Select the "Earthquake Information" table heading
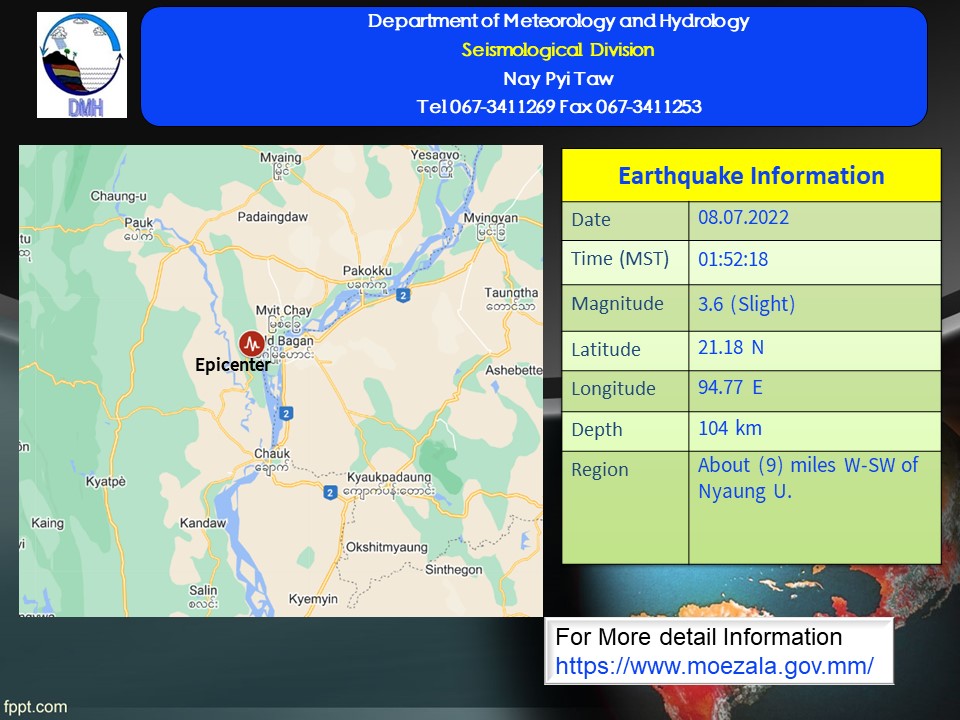This screenshot has width=960, height=720. click(x=751, y=176)
